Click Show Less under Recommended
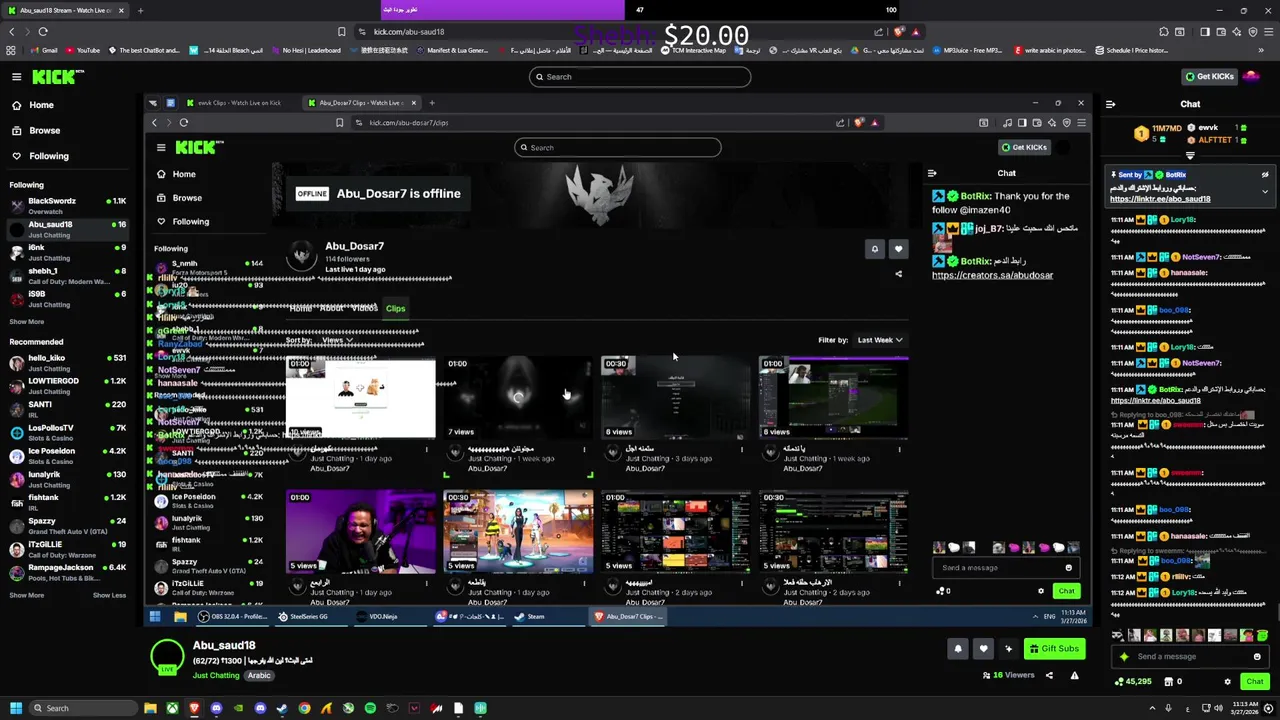The height and width of the screenshot is (720, 1280). pyautogui.click(x=110, y=595)
